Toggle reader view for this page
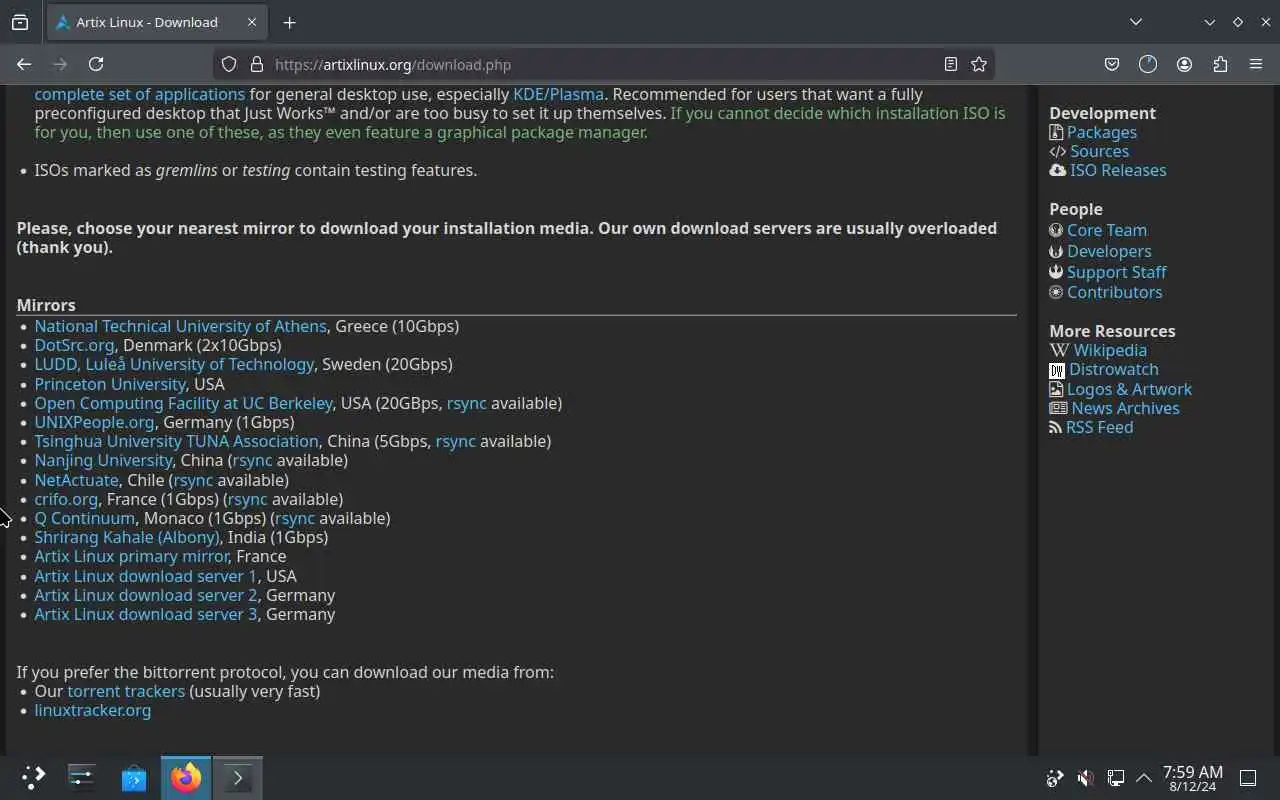 951,64
